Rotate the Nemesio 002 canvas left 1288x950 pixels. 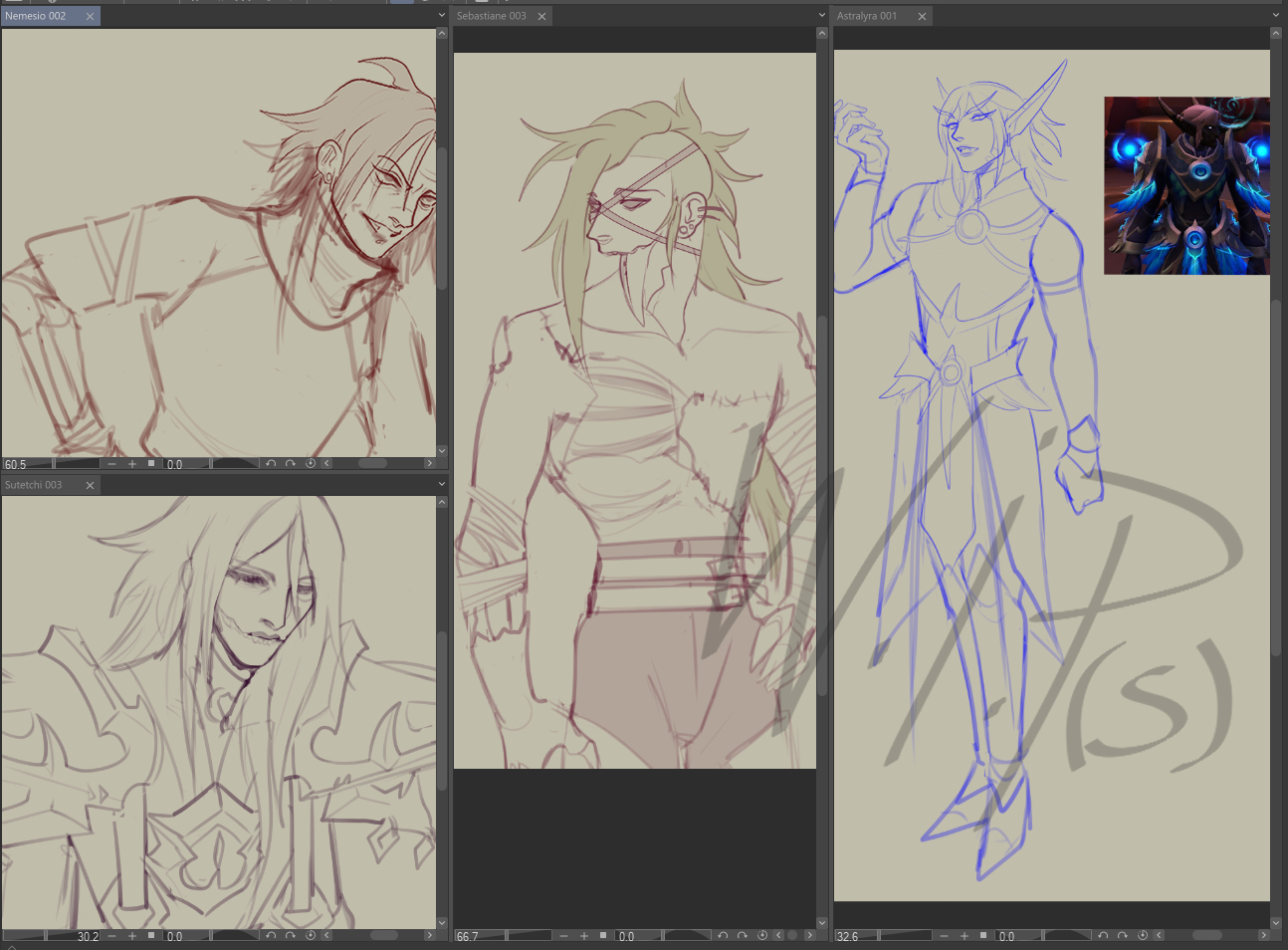pyautogui.click(x=271, y=464)
